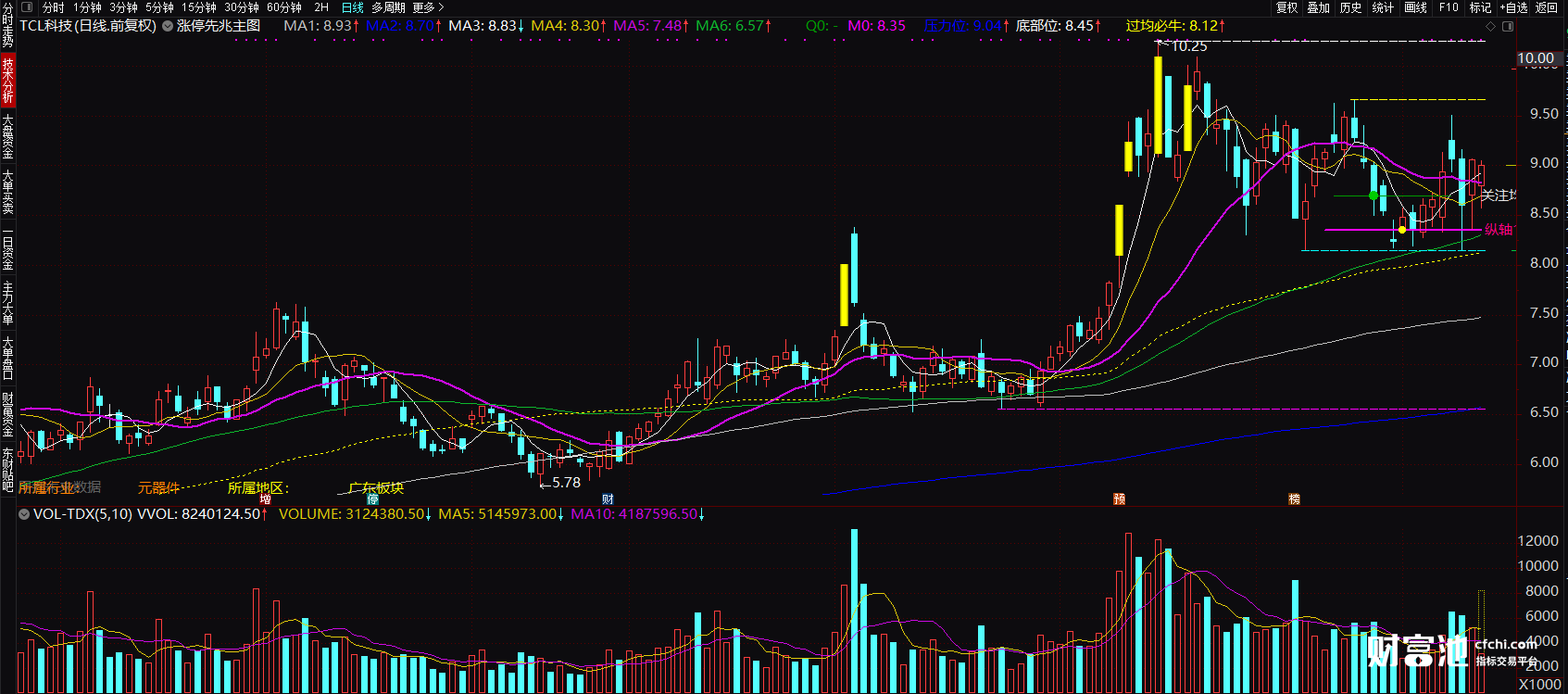Click the 纵轴 label on chart
Screen dimensions: 1568x694
(1499, 229)
